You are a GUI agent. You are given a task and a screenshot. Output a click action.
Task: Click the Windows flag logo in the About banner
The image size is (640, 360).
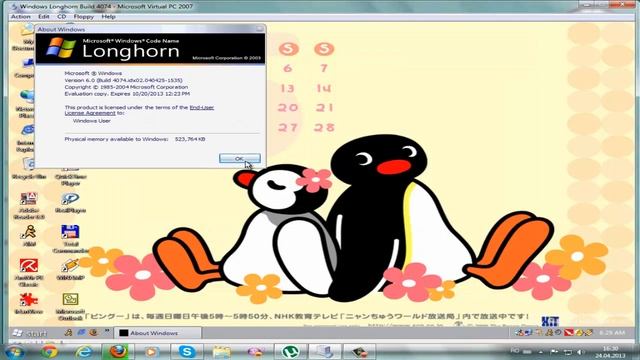click(x=61, y=48)
